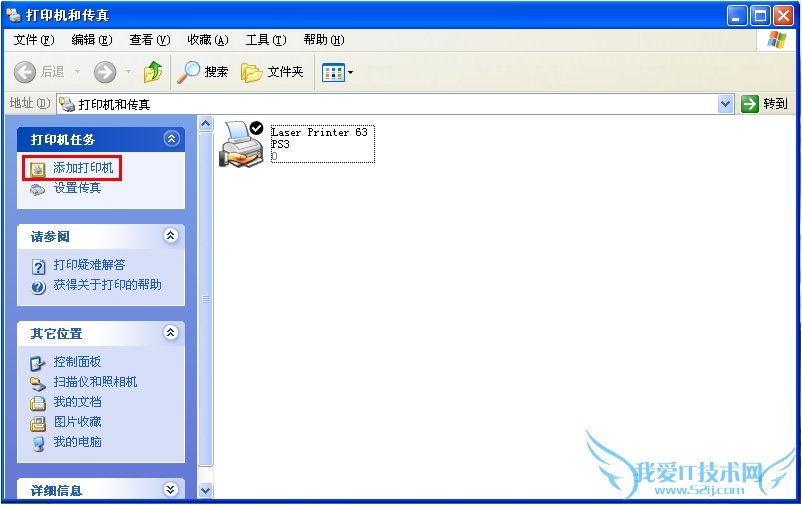Click the sidebar scrollbar up arrow
This screenshot has height=505, width=802.
pyautogui.click(x=206, y=123)
